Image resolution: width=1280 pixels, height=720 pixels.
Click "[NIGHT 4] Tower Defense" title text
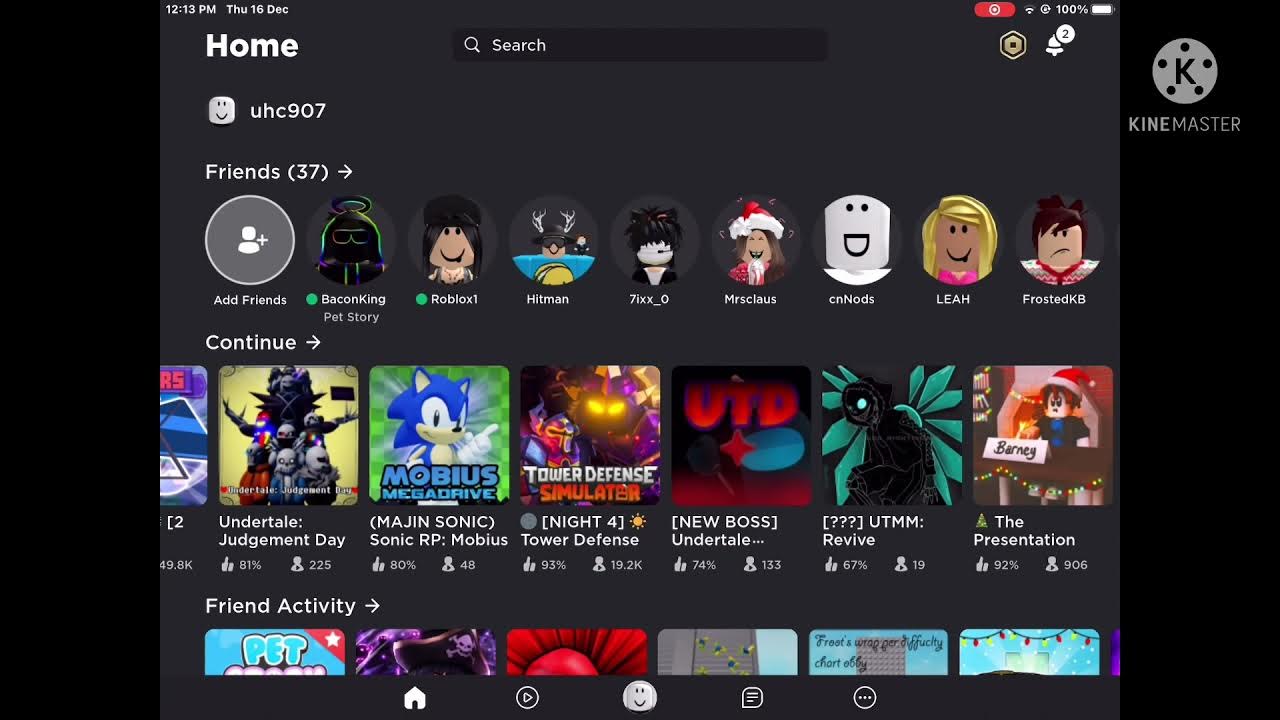(585, 531)
